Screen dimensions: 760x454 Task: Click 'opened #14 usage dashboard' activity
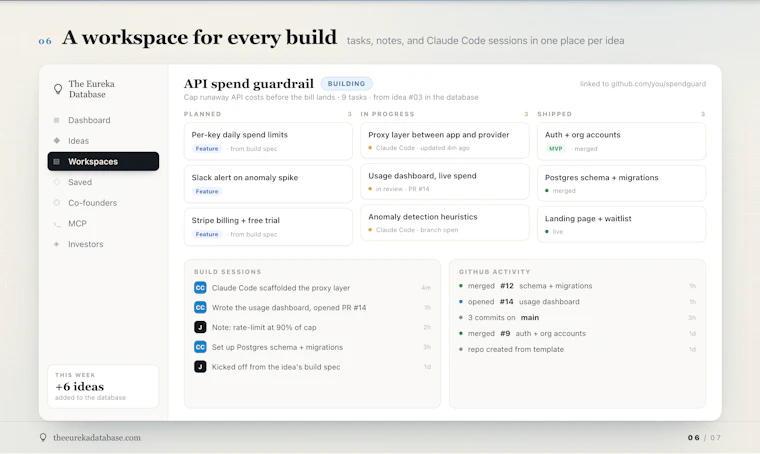point(577,302)
